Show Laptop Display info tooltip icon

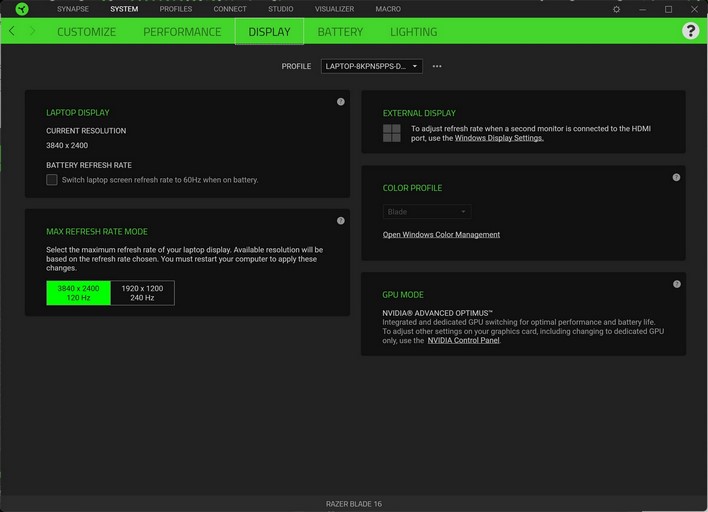coord(341,102)
